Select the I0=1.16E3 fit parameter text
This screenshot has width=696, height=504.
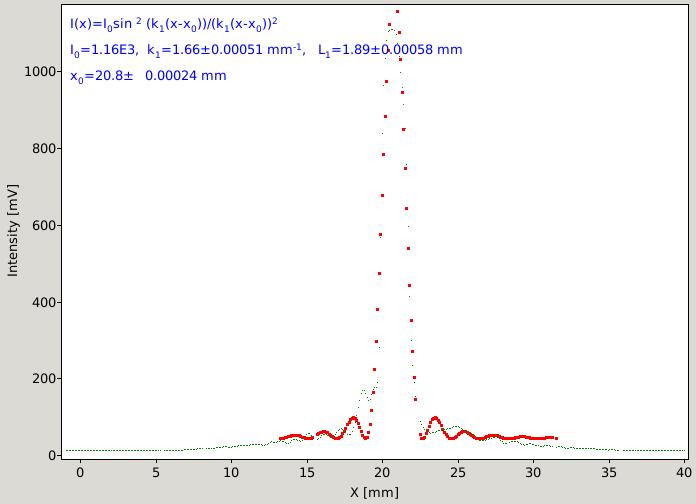tap(103, 50)
